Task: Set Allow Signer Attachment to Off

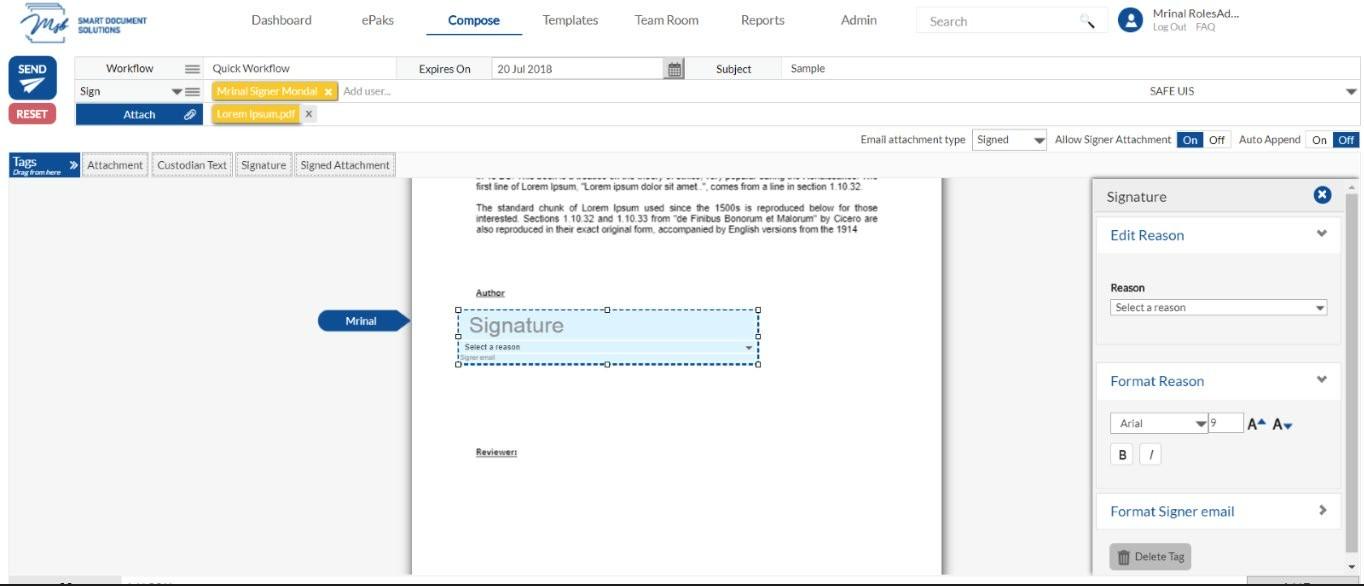Action: pos(1217,140)
